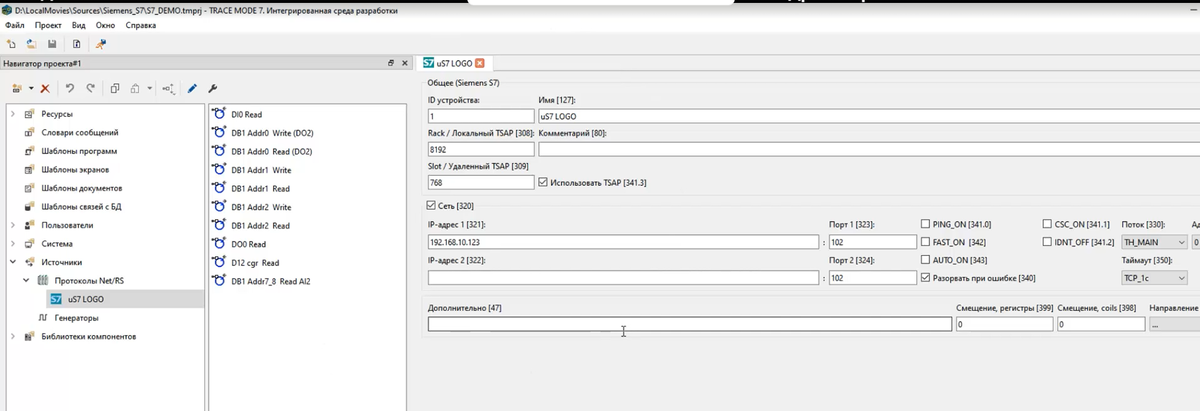Viewport: 1200px width, 411px height.
Task: Click the Направление ellipsis button
Action: tap(1173, 325)
